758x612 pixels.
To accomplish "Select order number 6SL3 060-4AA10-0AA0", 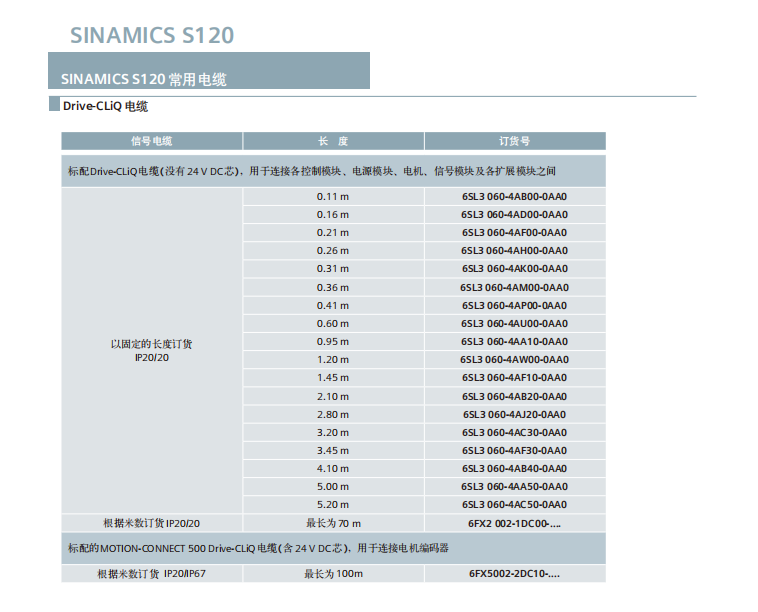I will pyautogui.click(x=515, y=342).
